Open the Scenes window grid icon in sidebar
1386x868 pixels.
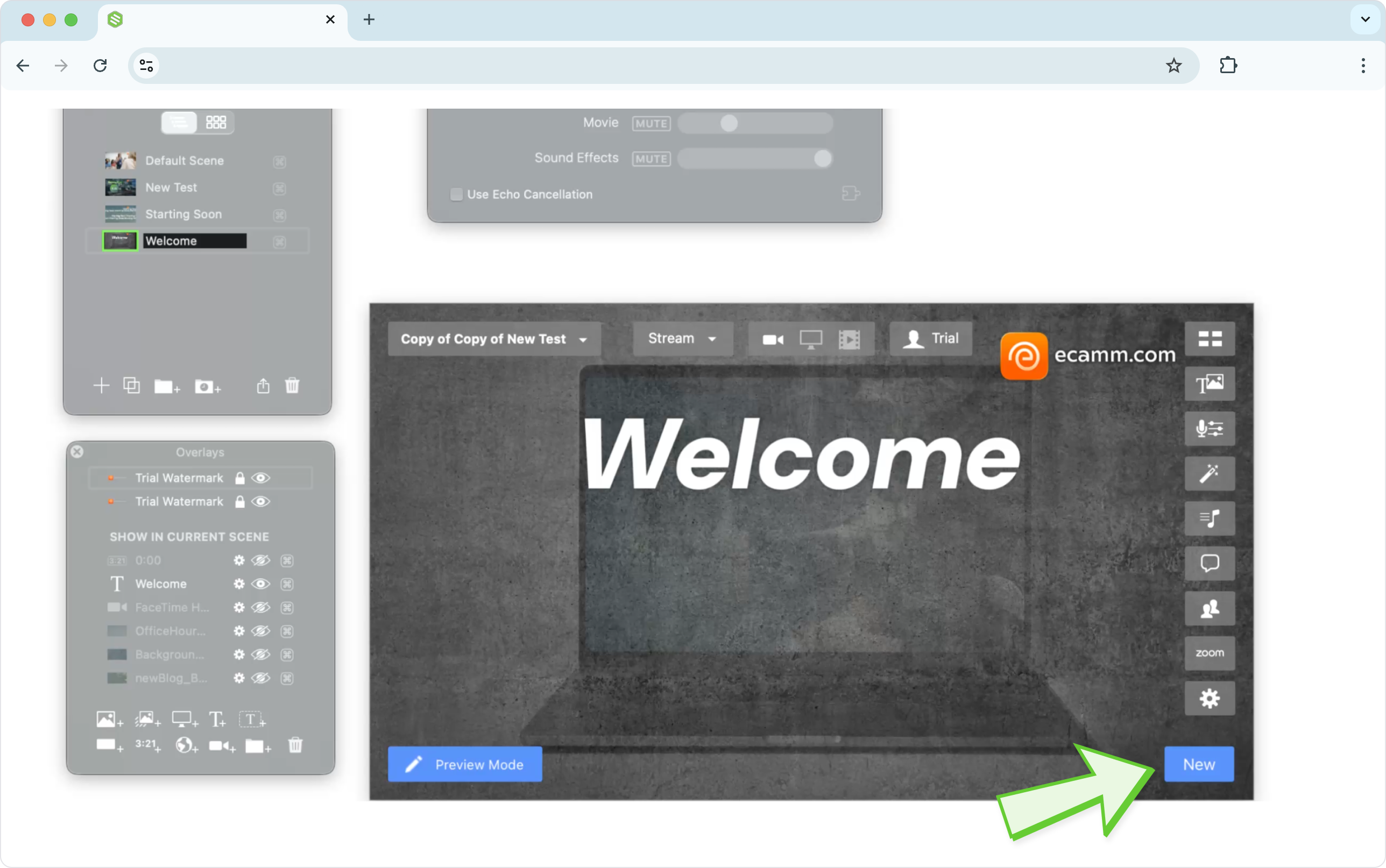(1210, 339)
